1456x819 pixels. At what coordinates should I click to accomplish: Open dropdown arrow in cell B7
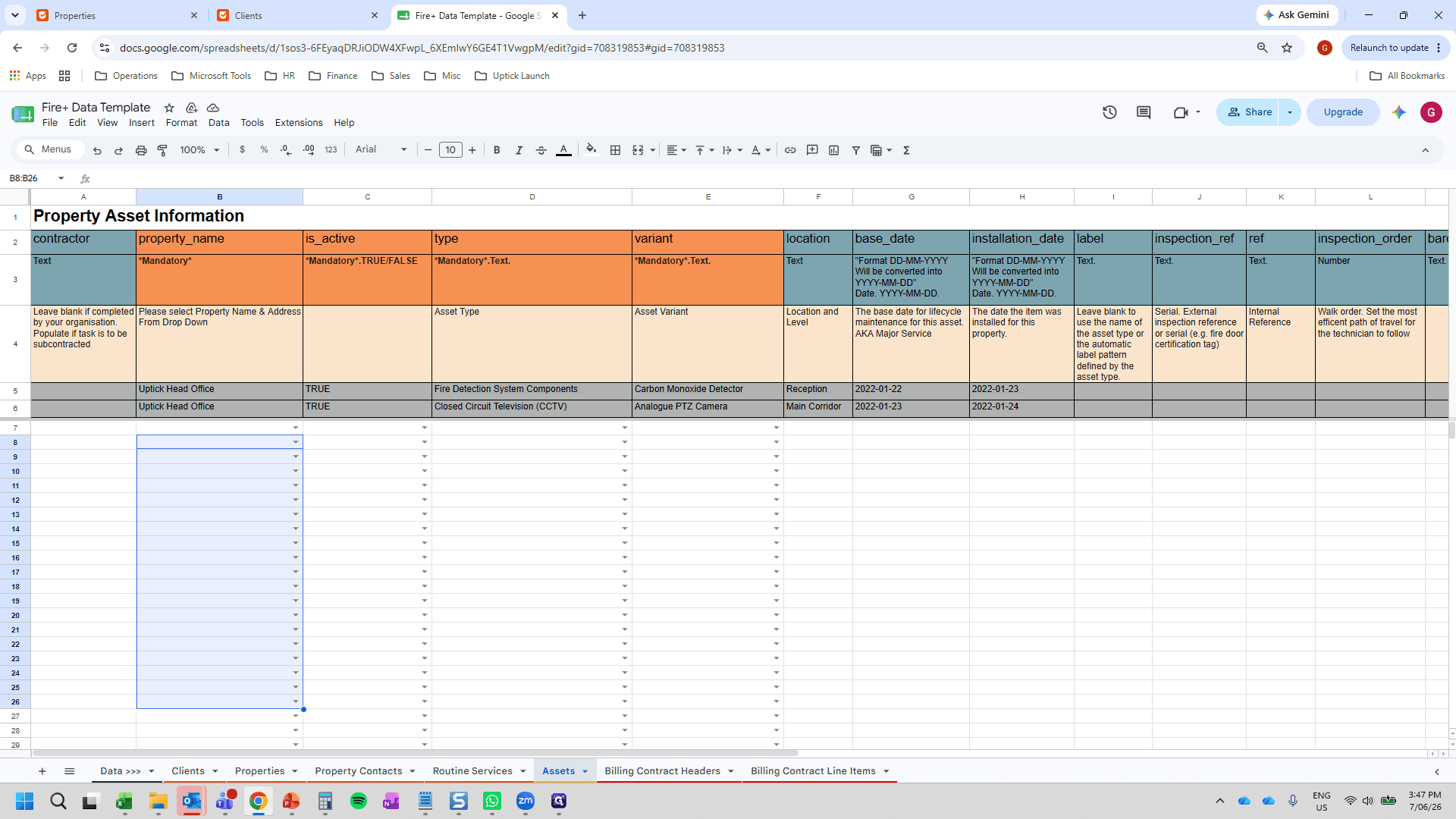coord(296,428)
